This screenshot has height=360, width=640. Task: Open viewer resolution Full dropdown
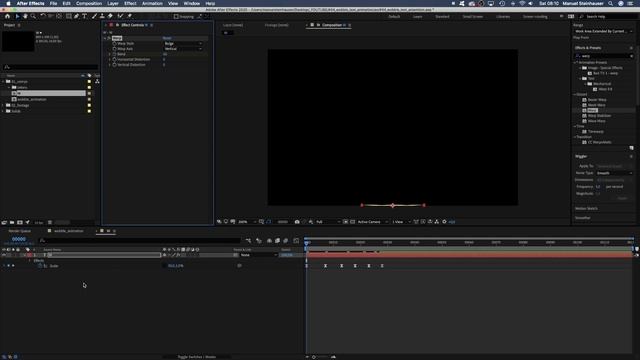tap(328, 222)
